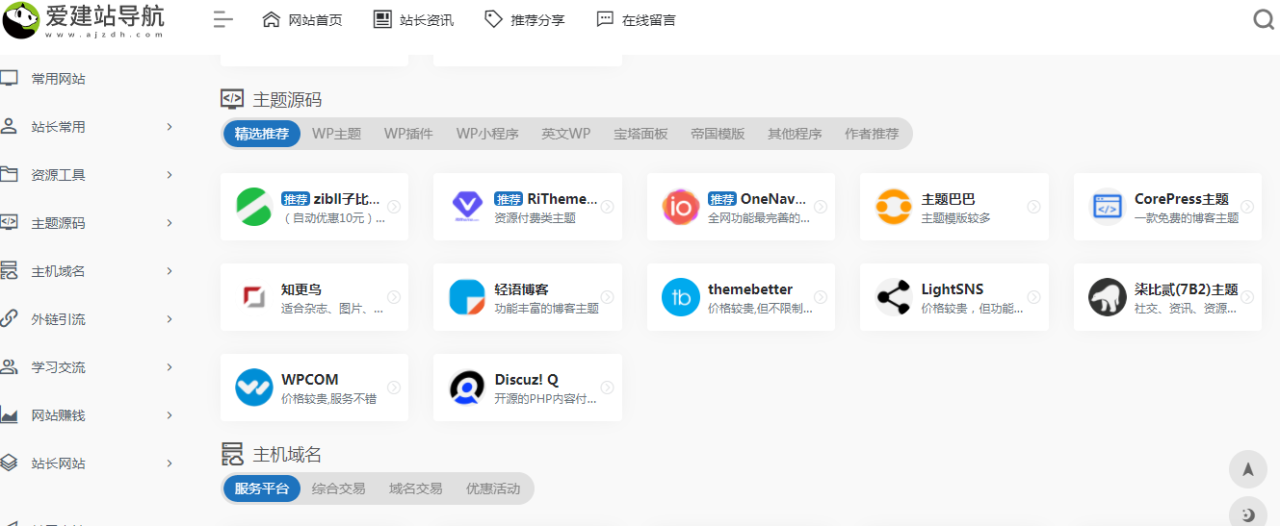Open the LightSNS card title
Viewport: 1280px width, 526px height.
pos(953,289)
